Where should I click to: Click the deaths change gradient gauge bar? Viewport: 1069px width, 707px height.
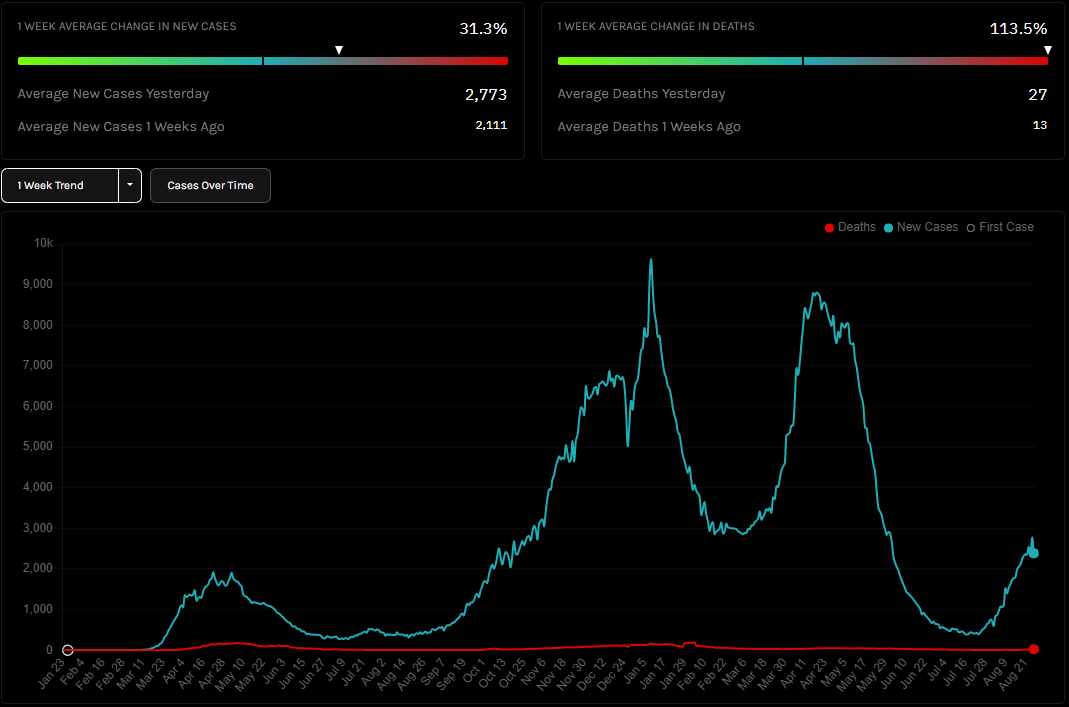click(x=802, y=61)
